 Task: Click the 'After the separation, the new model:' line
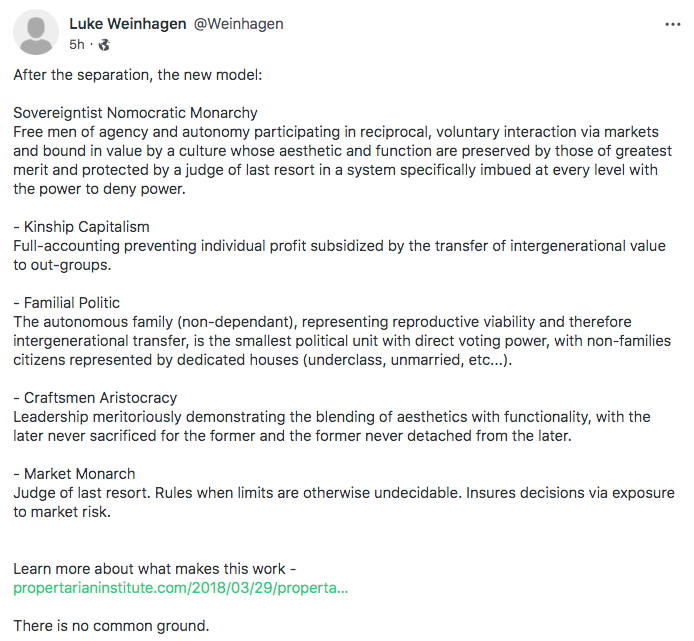(x=137, y=75)
